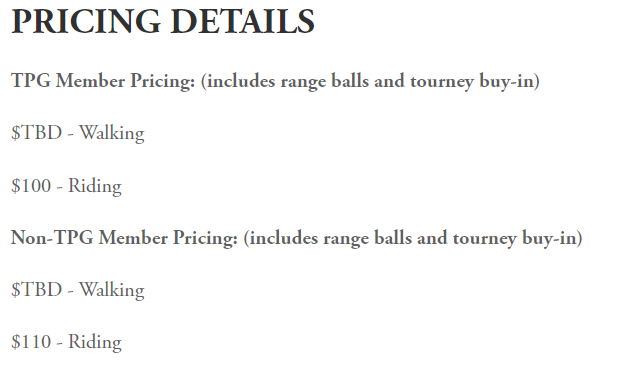Click the parenthetical note after TPG Member Pricing

(x=370, y=81)
